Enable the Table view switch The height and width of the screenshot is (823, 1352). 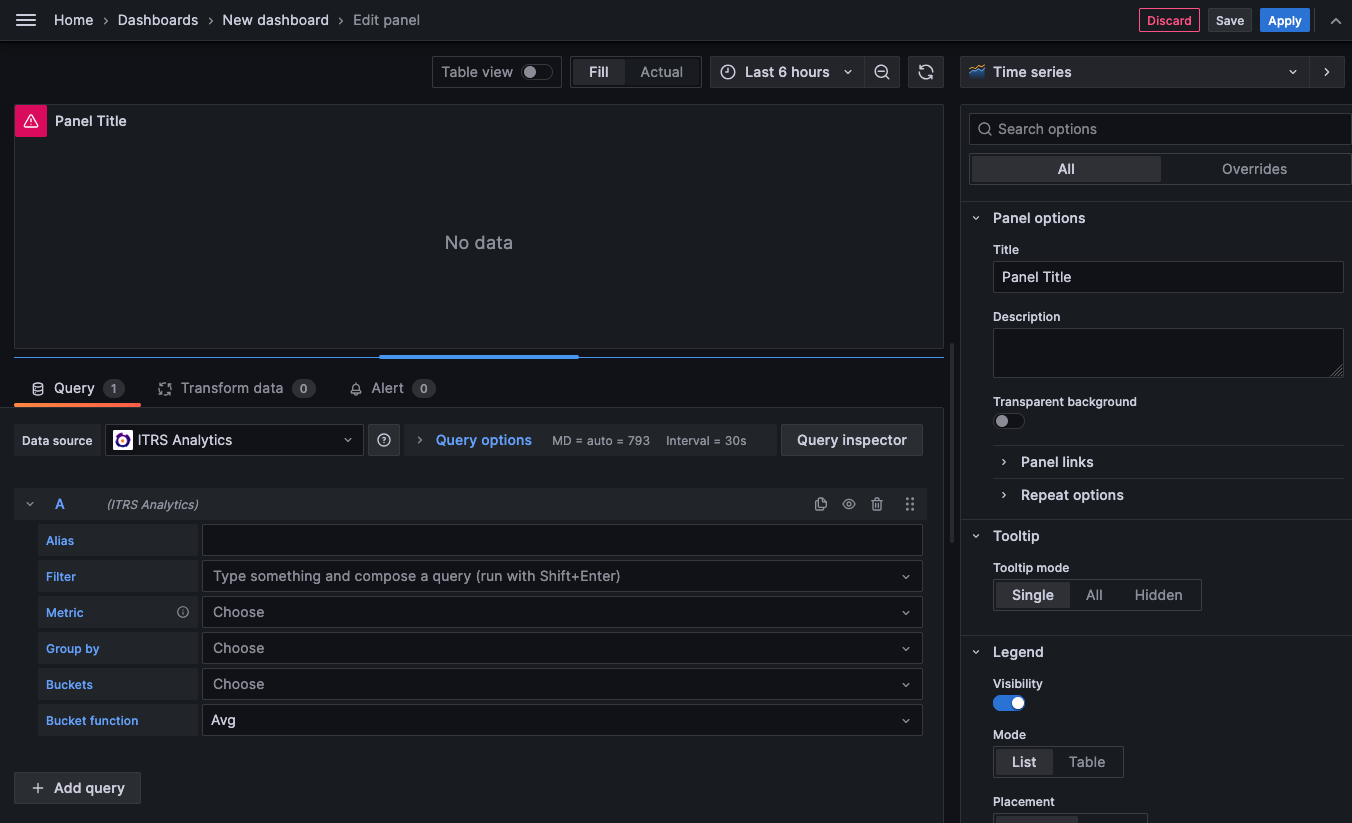(536, 72)
